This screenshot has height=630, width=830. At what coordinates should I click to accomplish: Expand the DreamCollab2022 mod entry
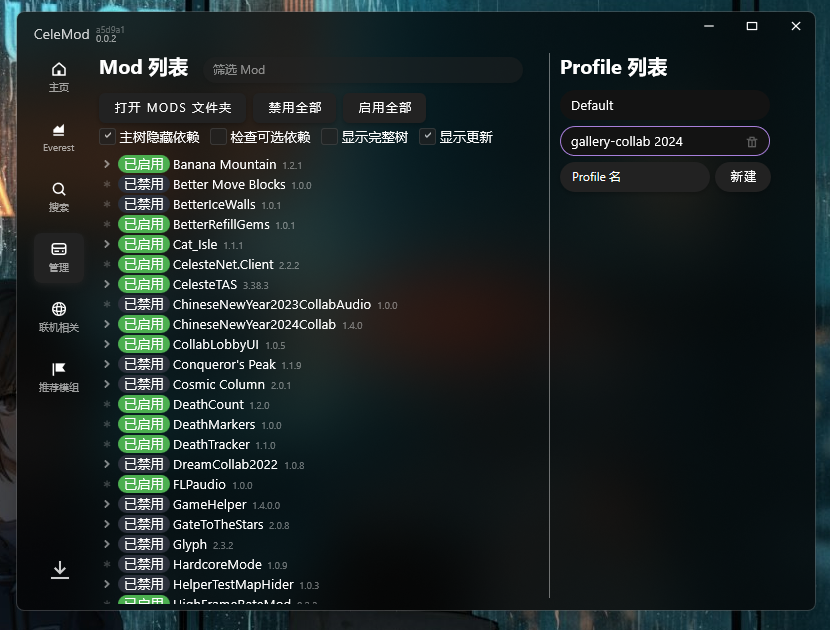pyautogui.click(x=107, y=464)
